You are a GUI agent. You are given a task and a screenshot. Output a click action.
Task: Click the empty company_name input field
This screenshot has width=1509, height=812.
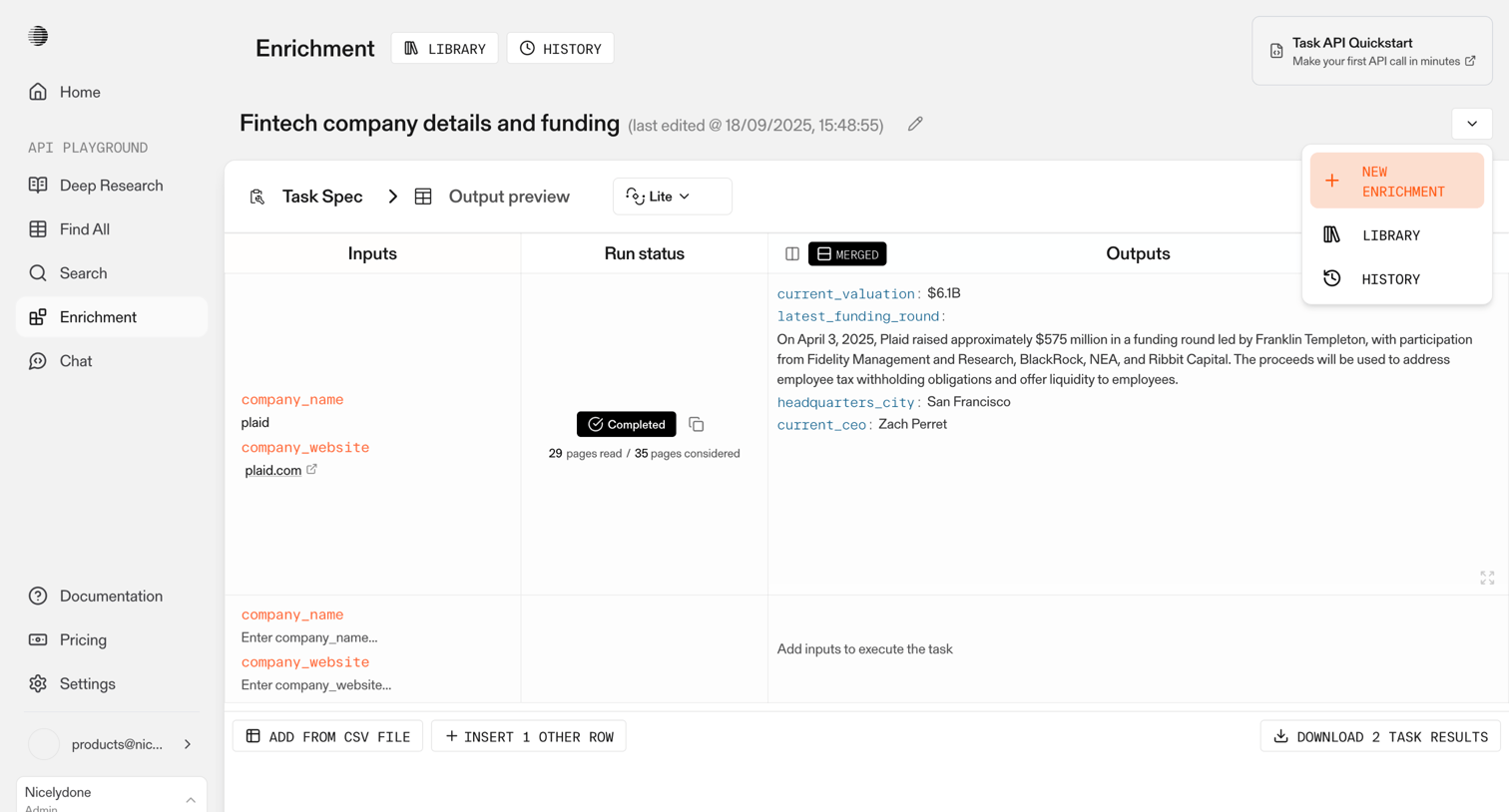tap(309, 637)
